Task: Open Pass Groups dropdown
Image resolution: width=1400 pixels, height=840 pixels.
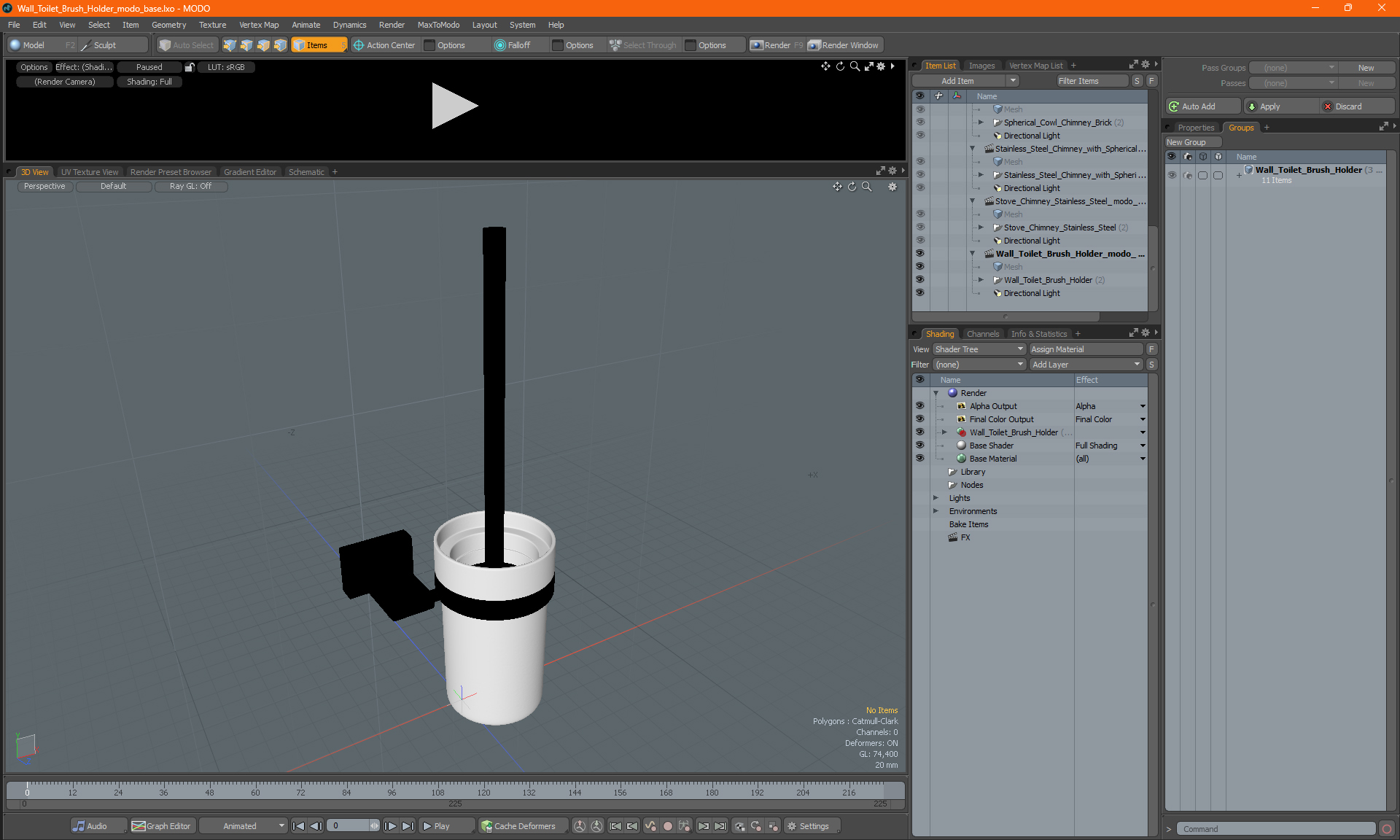Action: click(x=1293, y=68)
